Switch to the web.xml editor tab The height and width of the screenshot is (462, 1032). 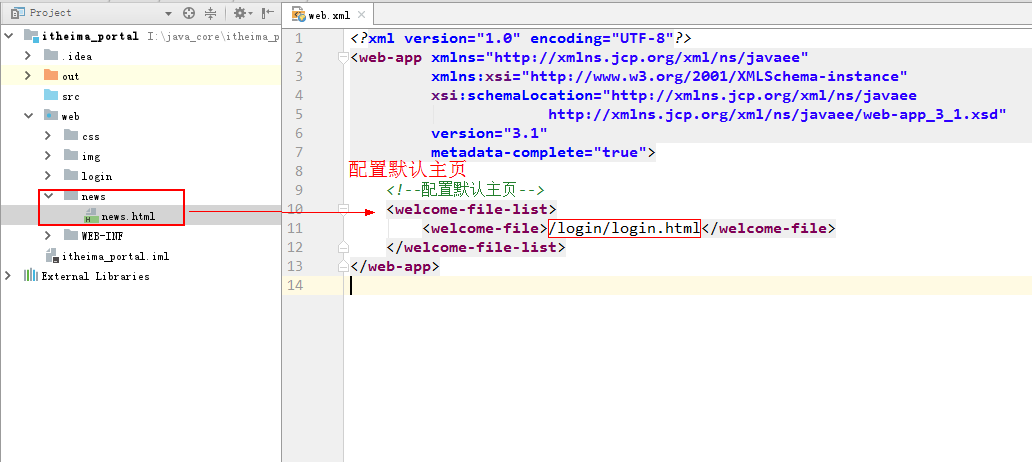pyautogui.click(x=328, y=15)
